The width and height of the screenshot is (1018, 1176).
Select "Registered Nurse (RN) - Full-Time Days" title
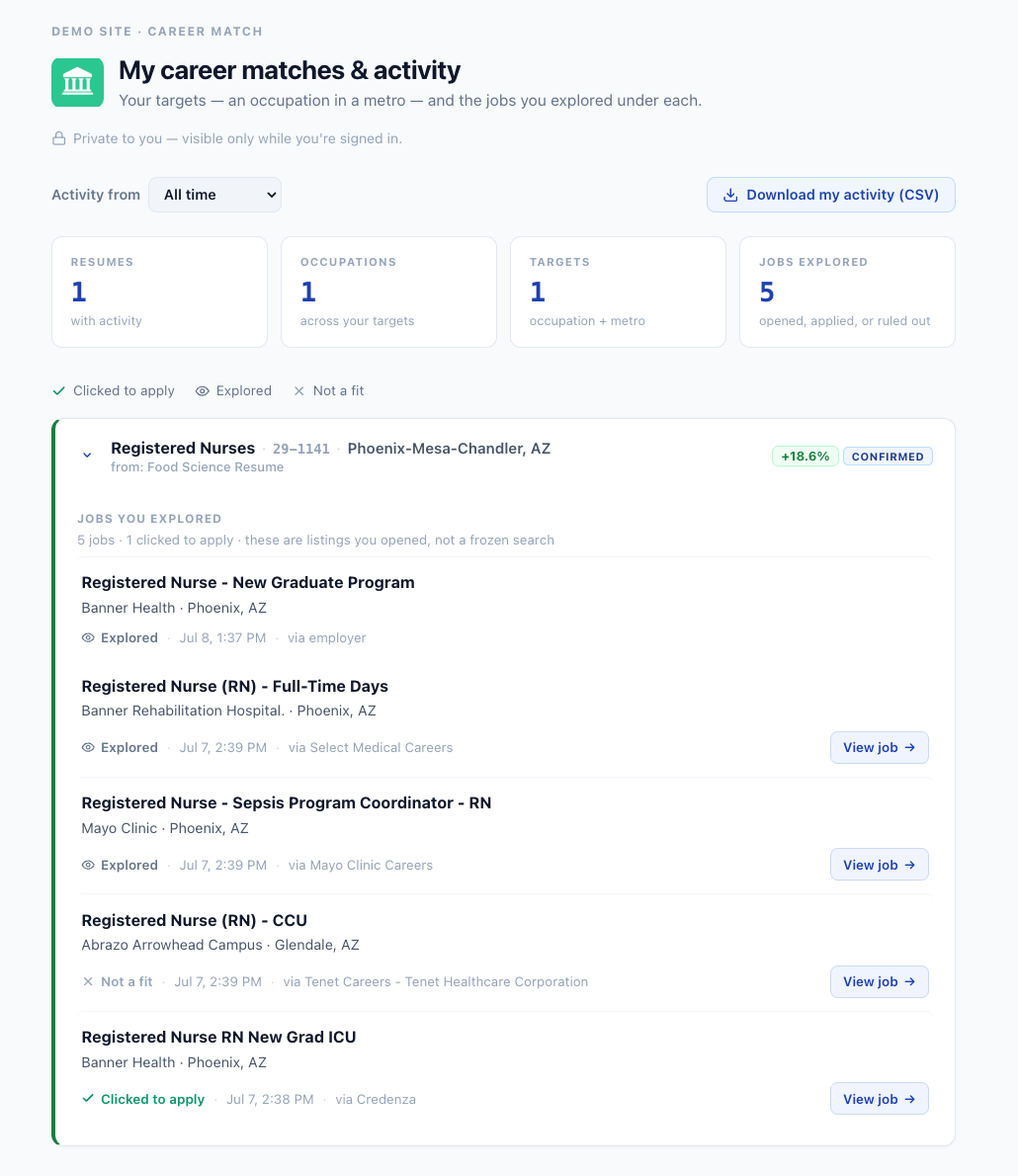235,686
